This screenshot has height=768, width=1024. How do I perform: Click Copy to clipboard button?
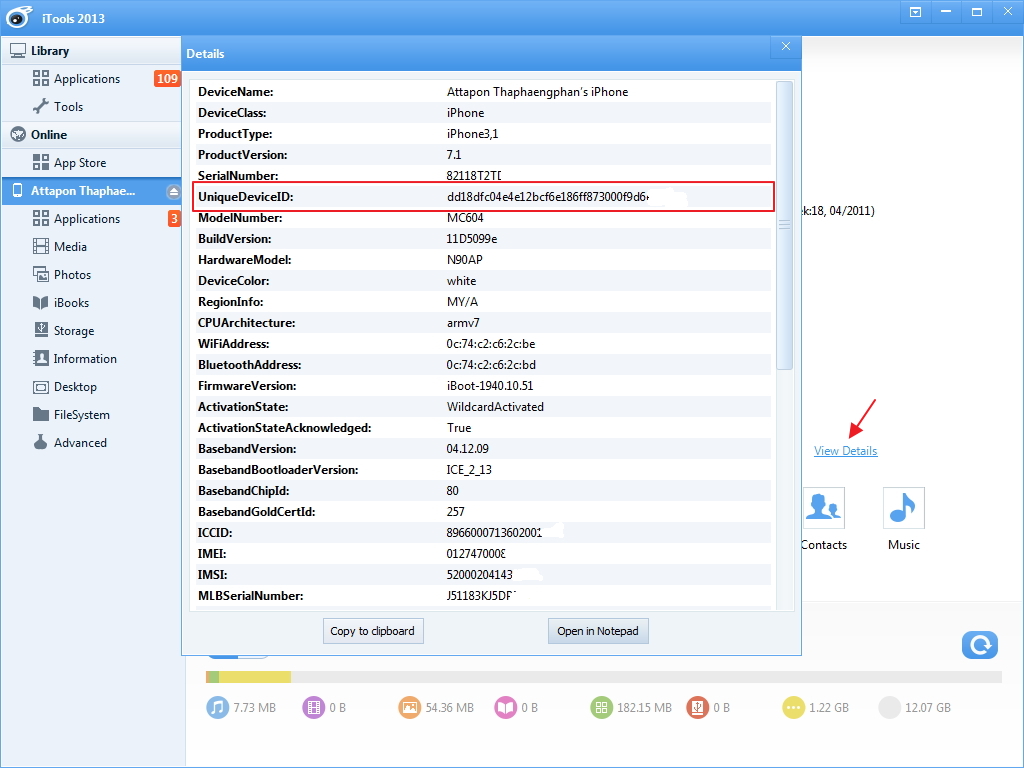tap(373, 631)
